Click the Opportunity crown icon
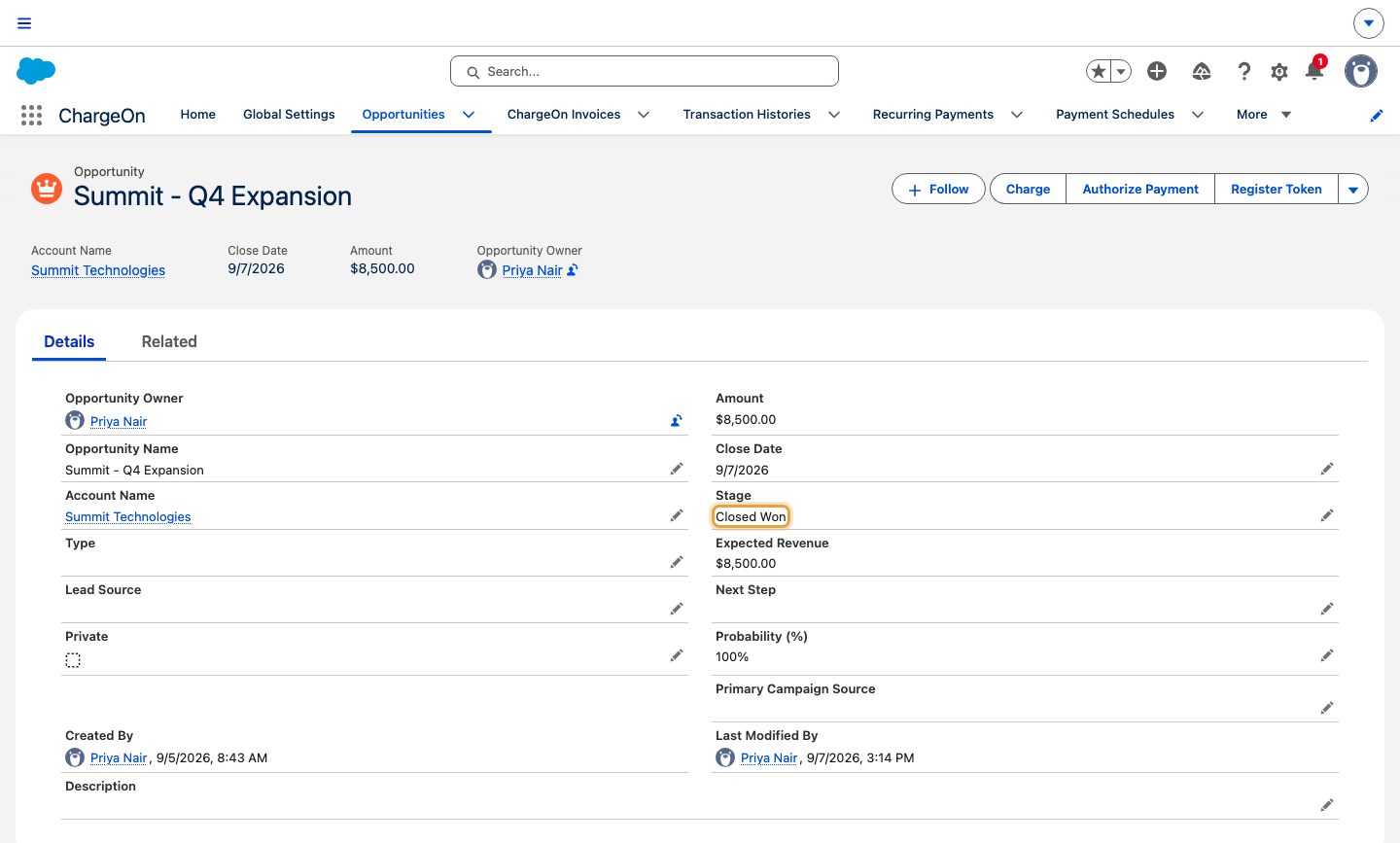 47,189
